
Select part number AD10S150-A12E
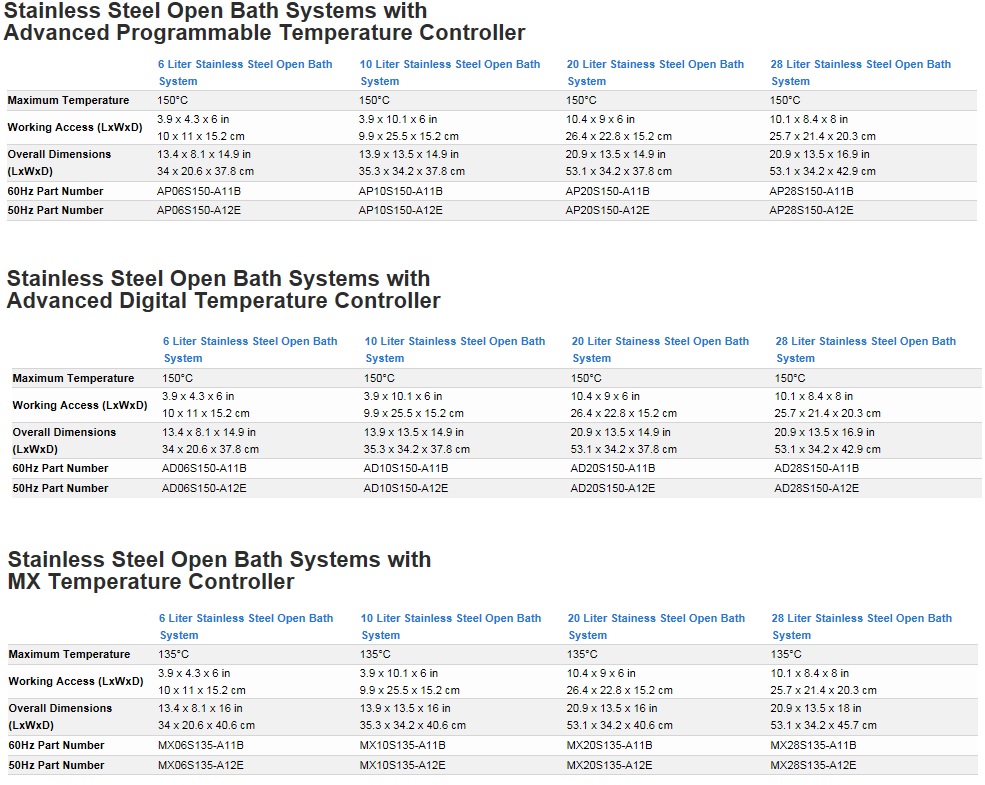(x=406, y=489)
